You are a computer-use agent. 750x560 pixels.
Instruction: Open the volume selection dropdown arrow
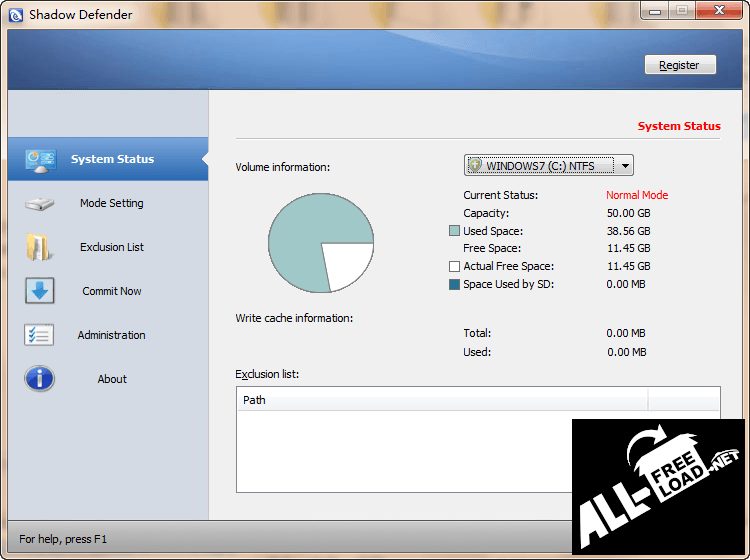pyautogui.click(x=625, y=166)
